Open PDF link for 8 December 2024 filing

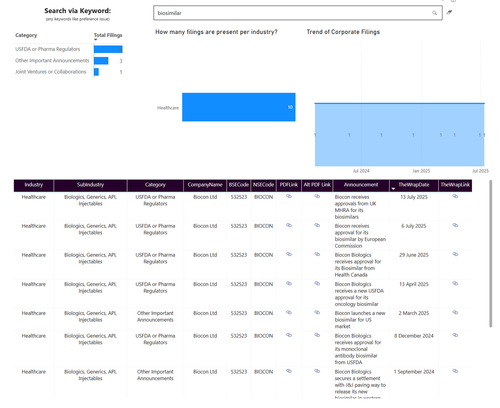[x=289, y=335]
